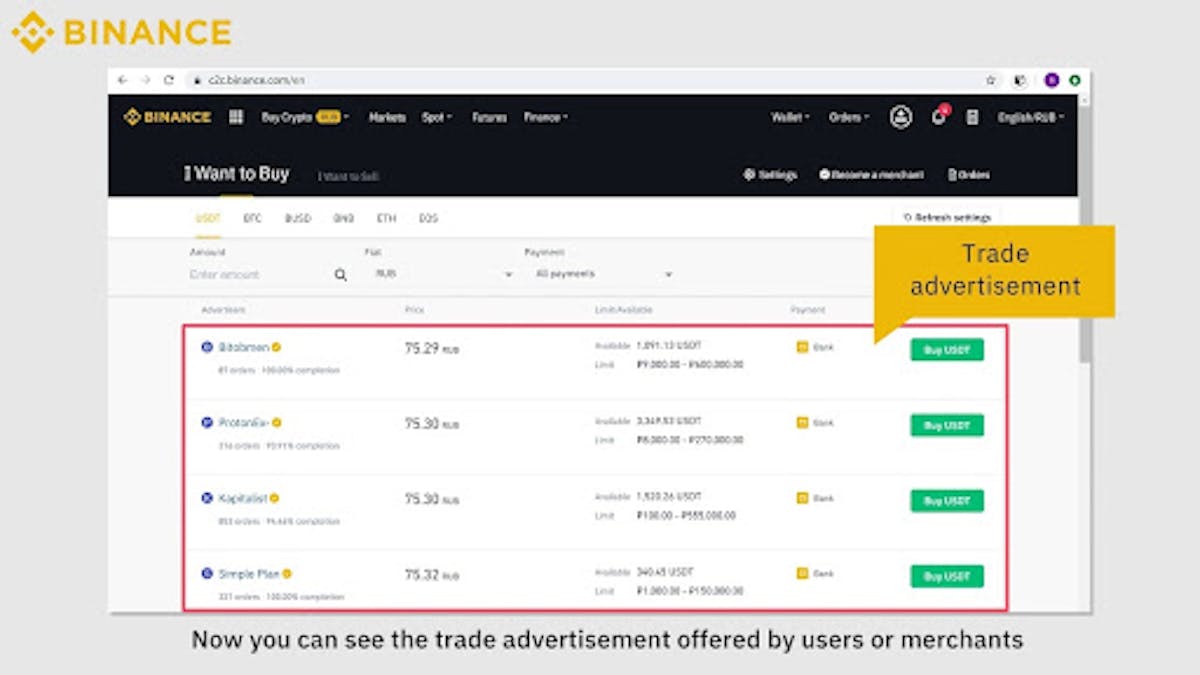Select the EOS coin tab
The height and width of the screenshot is (675, 1200).
point(428,218)
